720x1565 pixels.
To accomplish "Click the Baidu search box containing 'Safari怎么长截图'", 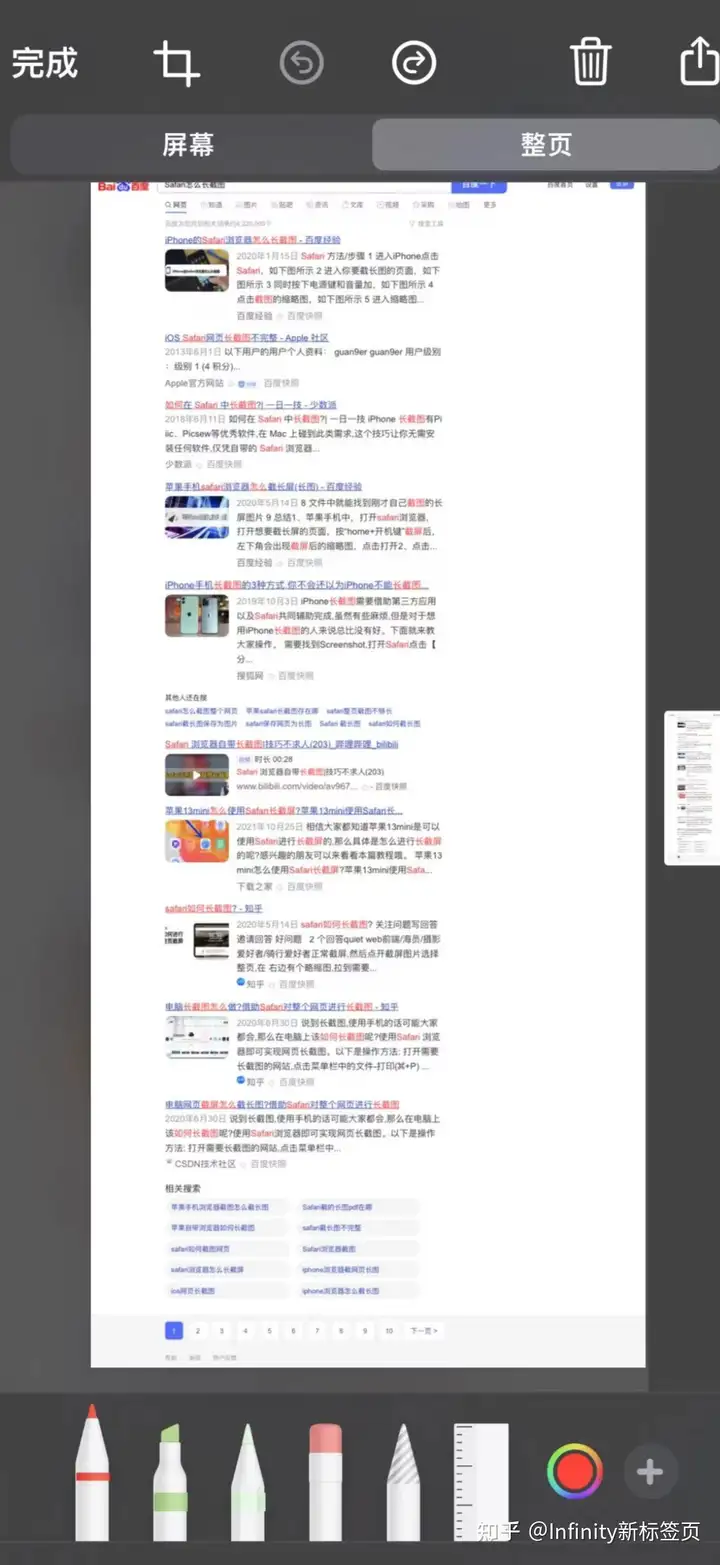I will [x=303, y=186].
